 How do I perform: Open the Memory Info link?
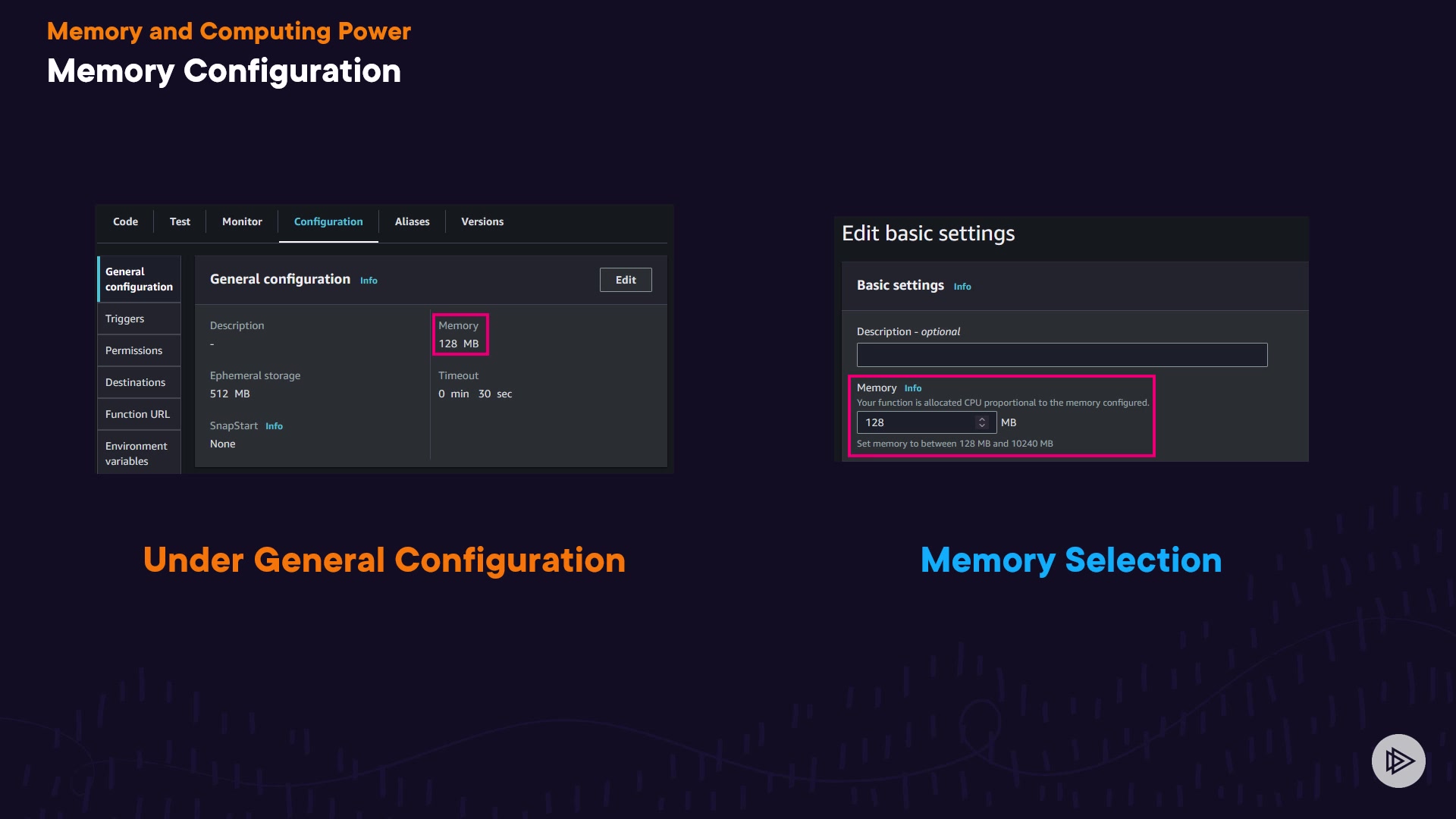coord(913,388)
